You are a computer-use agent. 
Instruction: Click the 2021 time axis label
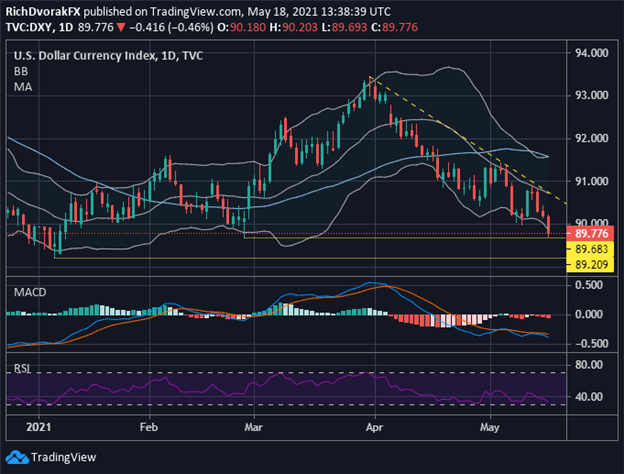click(x=39, y=427)
